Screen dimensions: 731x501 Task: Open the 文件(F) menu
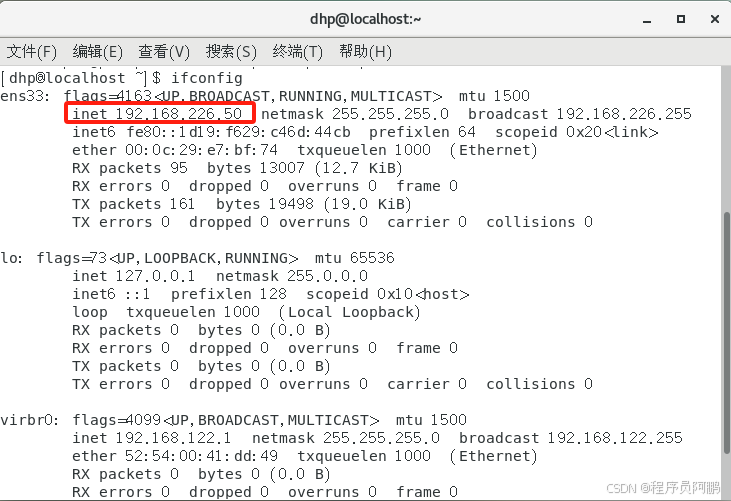tap(32, 51)
